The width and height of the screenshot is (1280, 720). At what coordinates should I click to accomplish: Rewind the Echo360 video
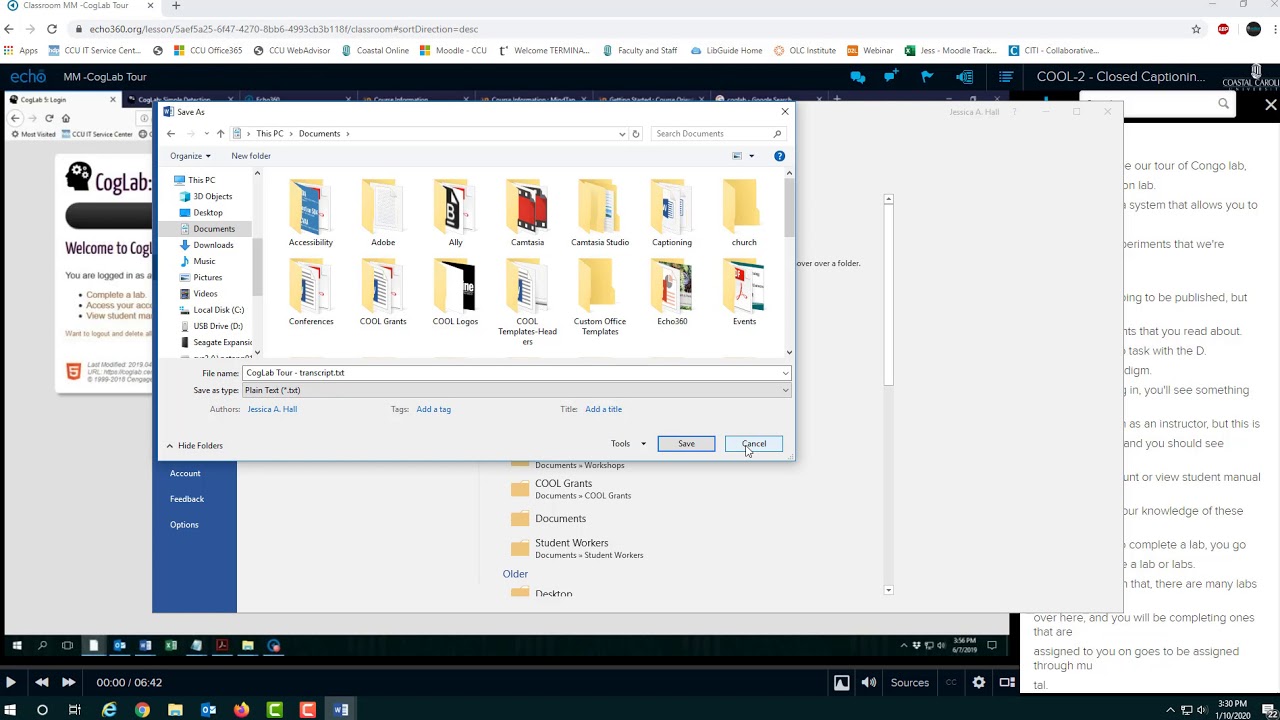tap(41, 682)
